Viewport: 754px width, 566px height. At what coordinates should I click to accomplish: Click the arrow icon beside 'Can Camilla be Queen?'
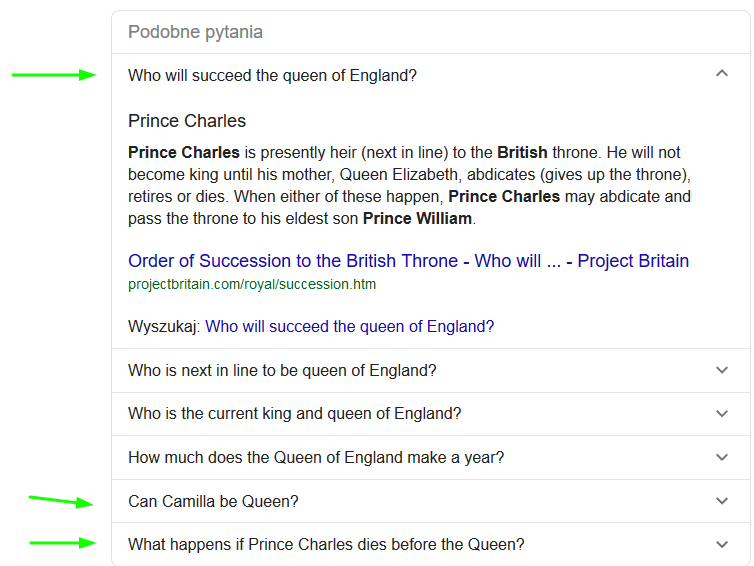722,501
